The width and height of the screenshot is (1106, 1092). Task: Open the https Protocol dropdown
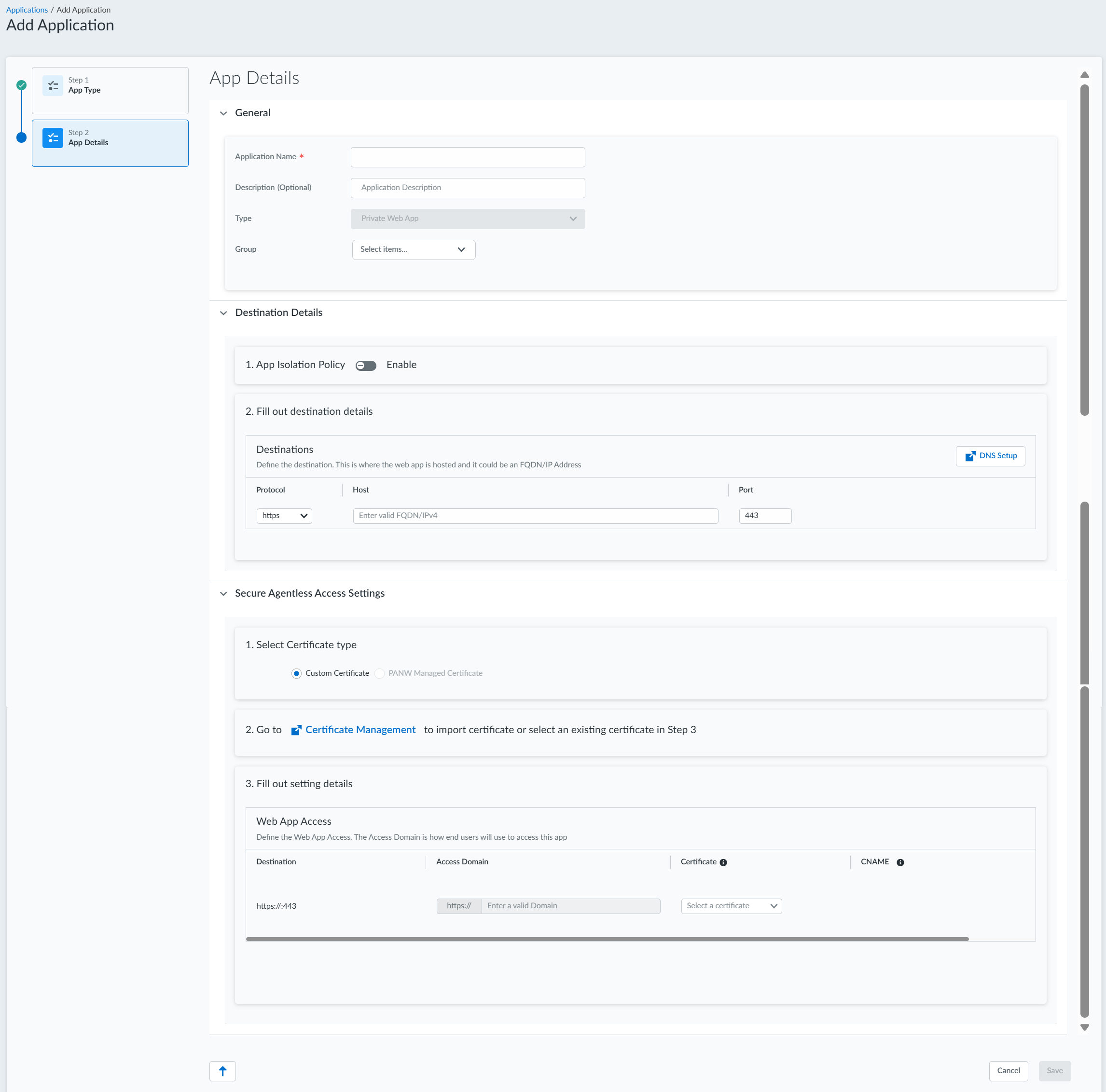(x=284, y=516)
